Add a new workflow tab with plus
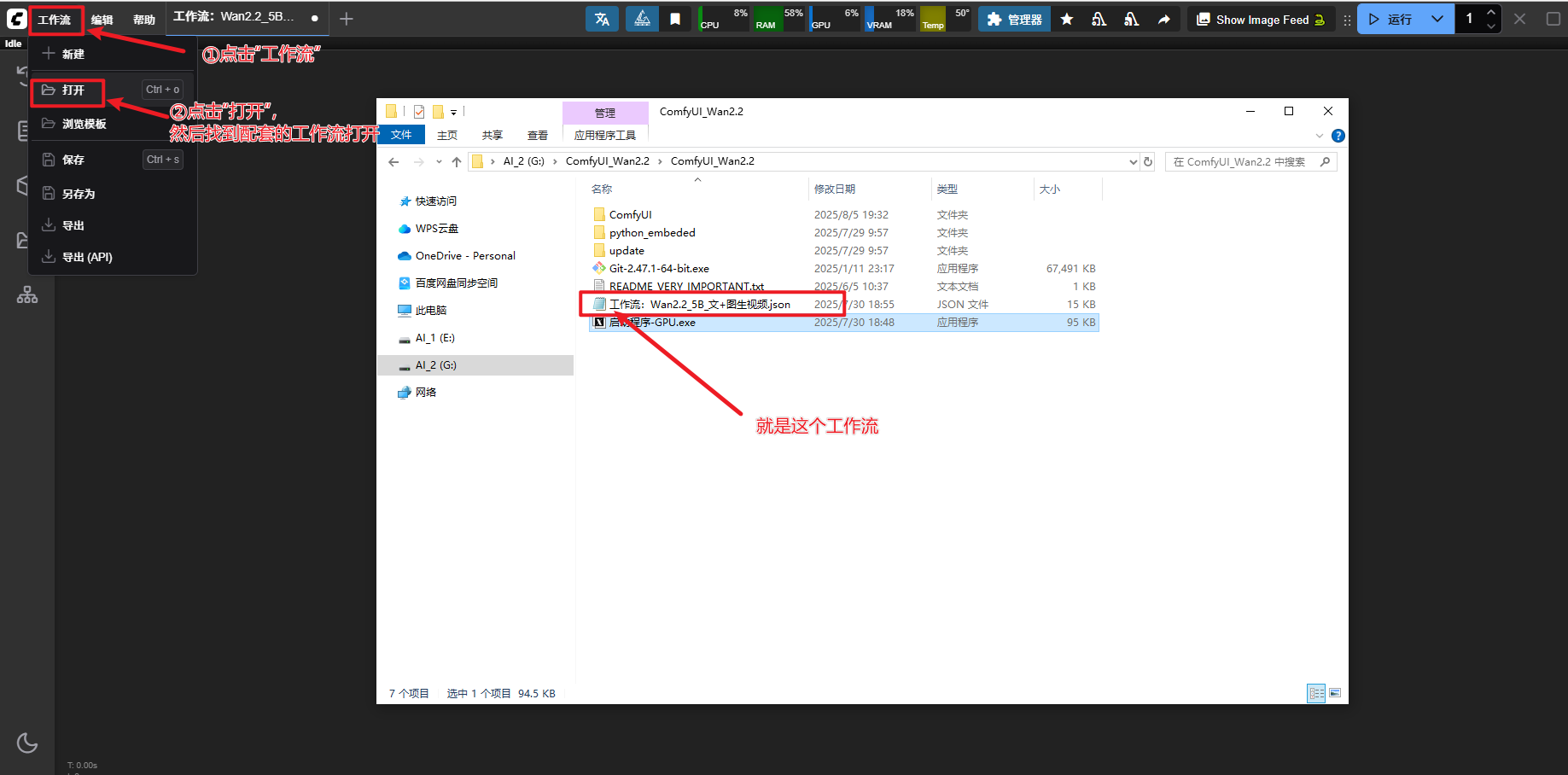Image resolution: width=1568 pixels, height=775 pixels. point(346,19)
